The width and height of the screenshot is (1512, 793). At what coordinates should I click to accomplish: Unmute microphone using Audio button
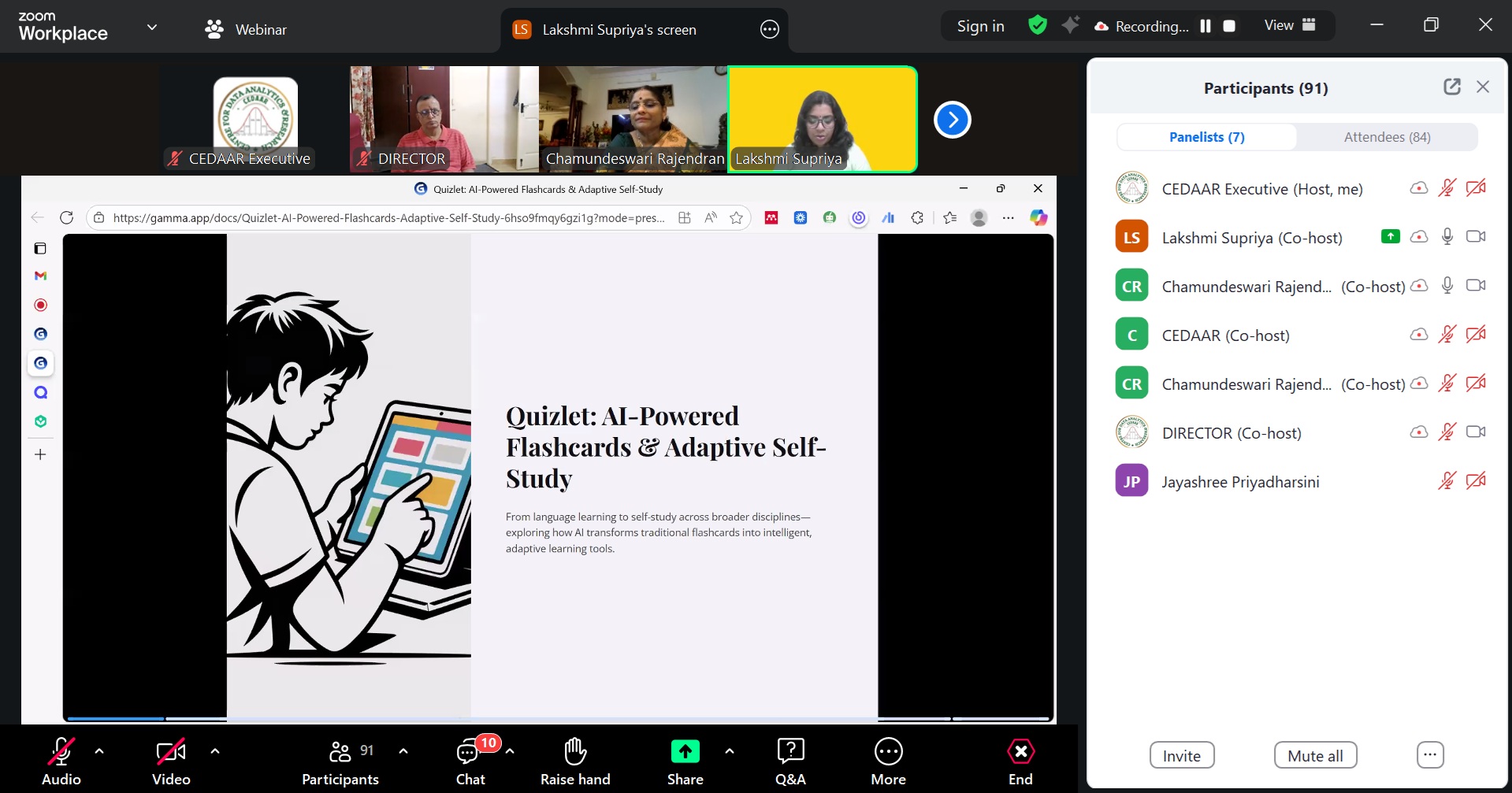click(61, 753)
